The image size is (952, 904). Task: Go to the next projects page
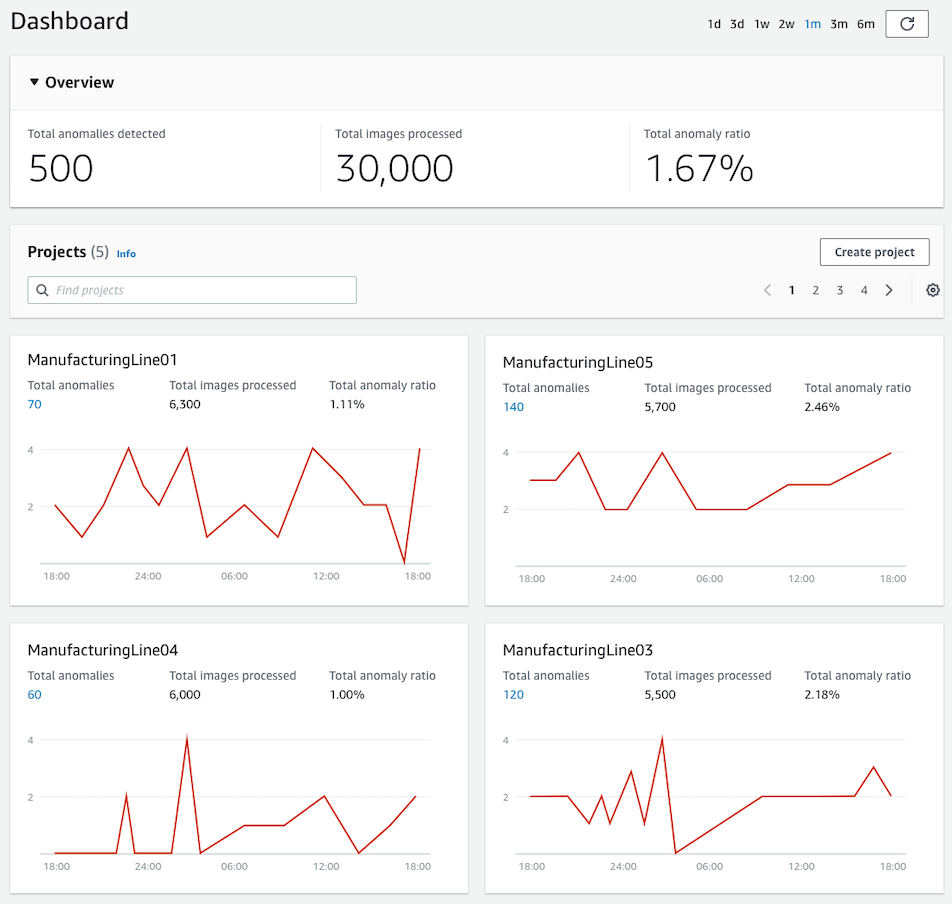click(889, 290)
